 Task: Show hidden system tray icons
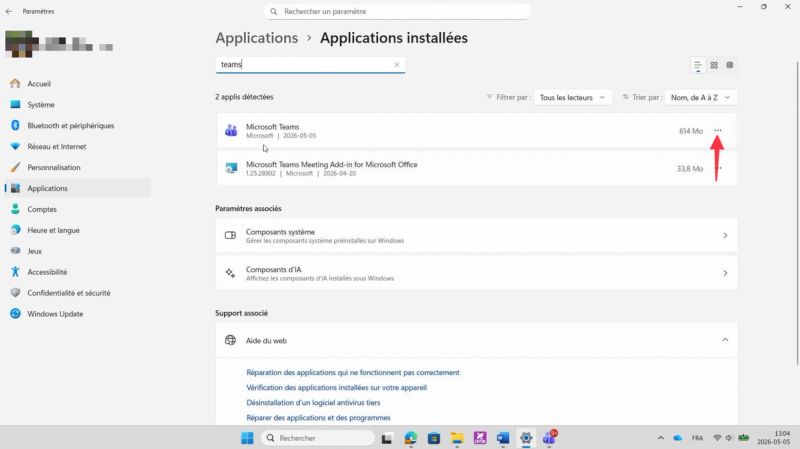pos(661,438)
